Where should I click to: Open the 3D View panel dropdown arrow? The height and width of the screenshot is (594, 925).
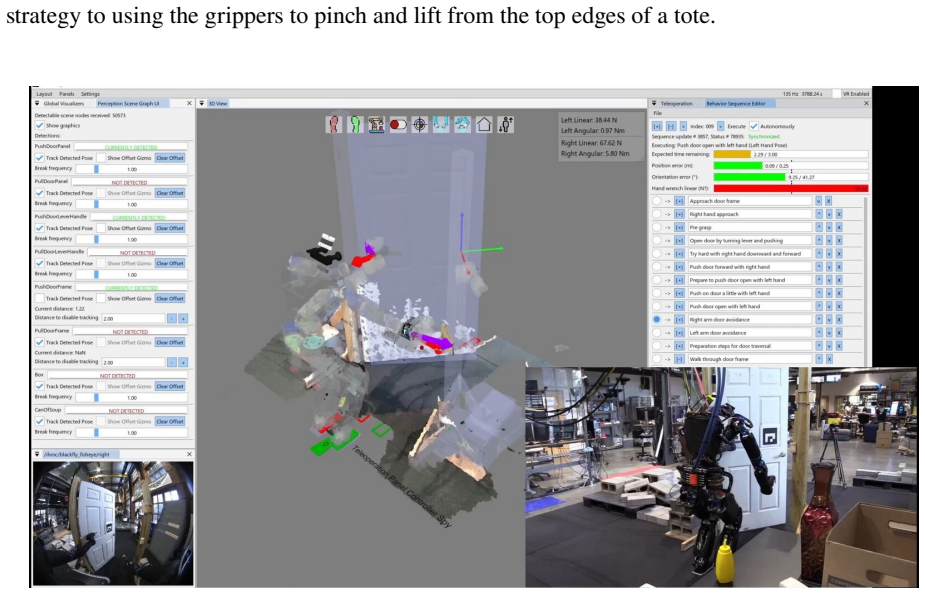202,103
